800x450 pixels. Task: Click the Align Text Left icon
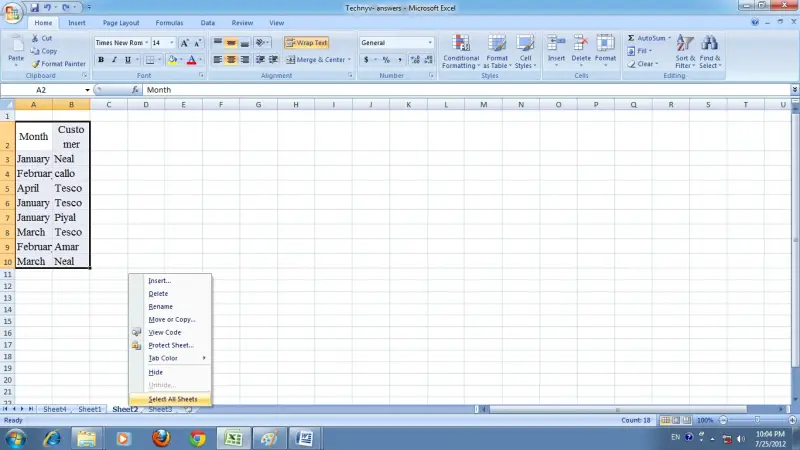(218, 60)
